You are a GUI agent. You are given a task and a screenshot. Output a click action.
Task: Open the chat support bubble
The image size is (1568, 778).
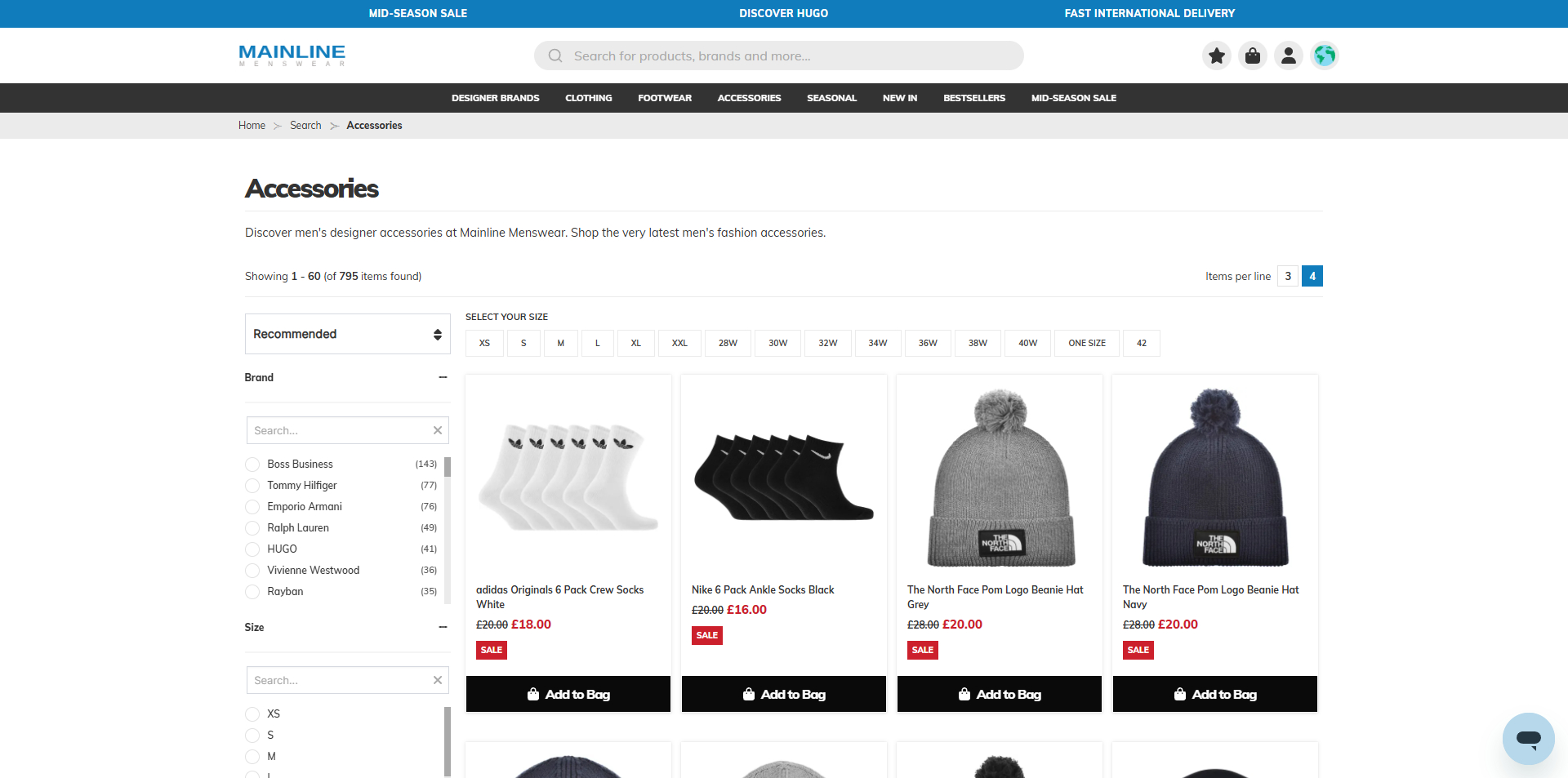point(1528,738)
